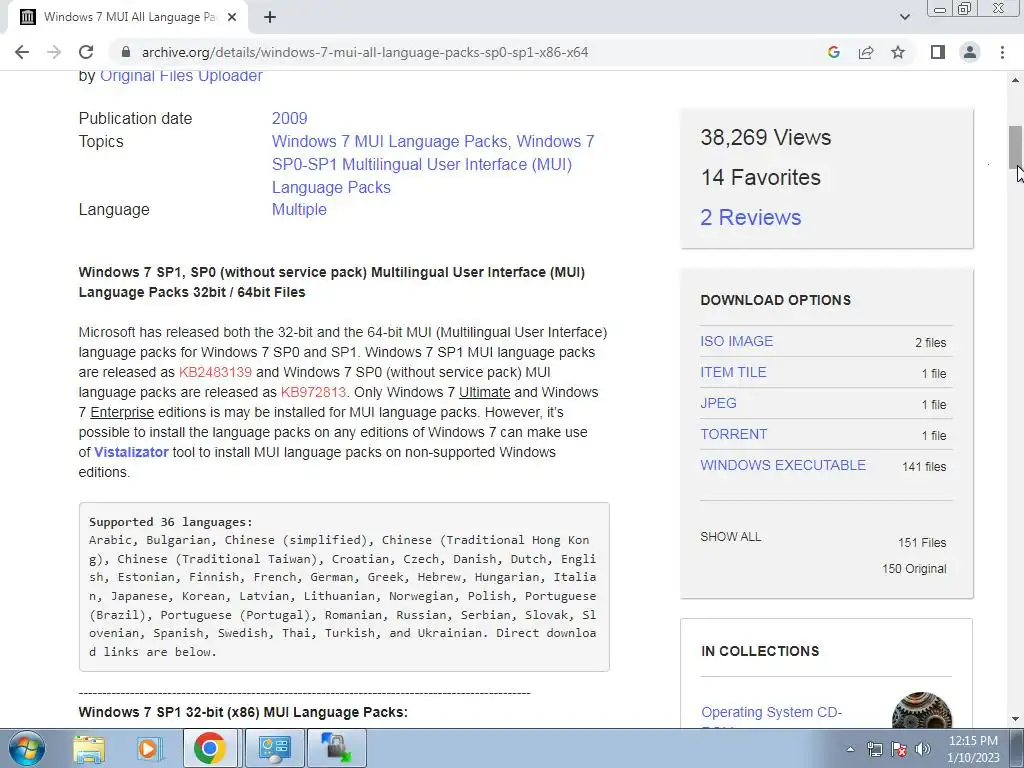The width and height of the screenshot is (1024, 768).
Task: Open Operating System CD-ROMs collection
Action: click(771, 712)
